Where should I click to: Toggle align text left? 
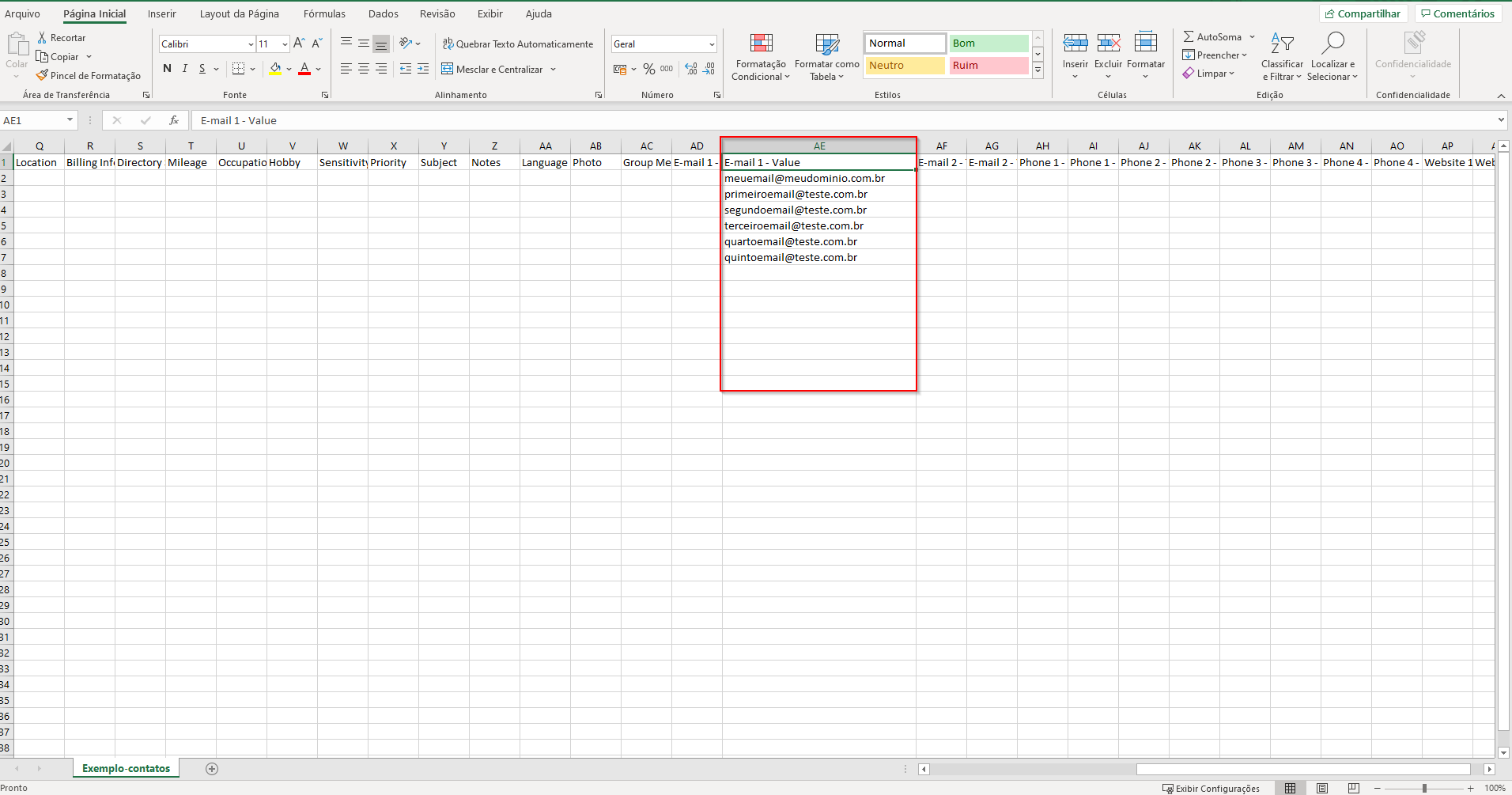(x=346, y=69)
